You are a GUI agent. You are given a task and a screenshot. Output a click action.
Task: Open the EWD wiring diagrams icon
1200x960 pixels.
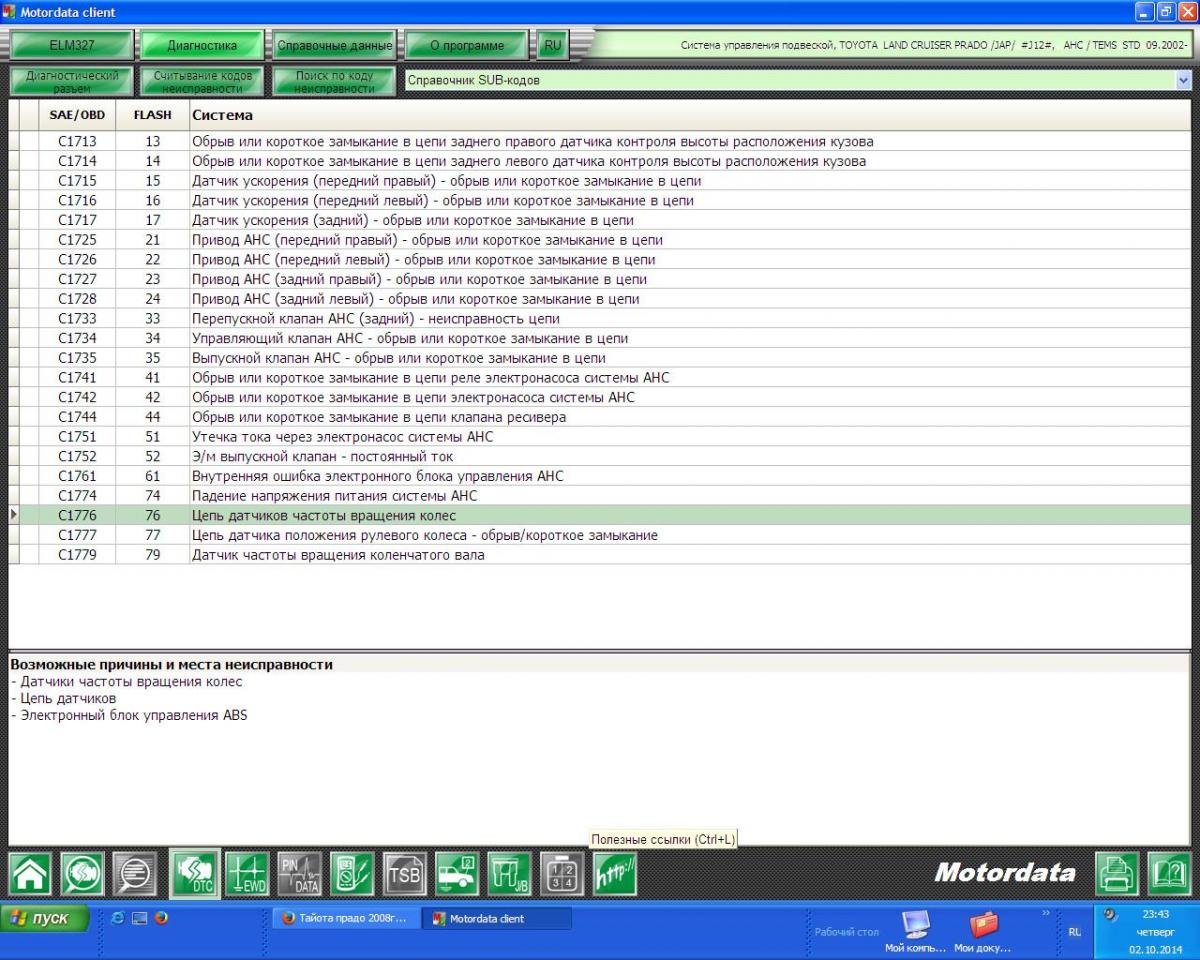click(246, 874)
